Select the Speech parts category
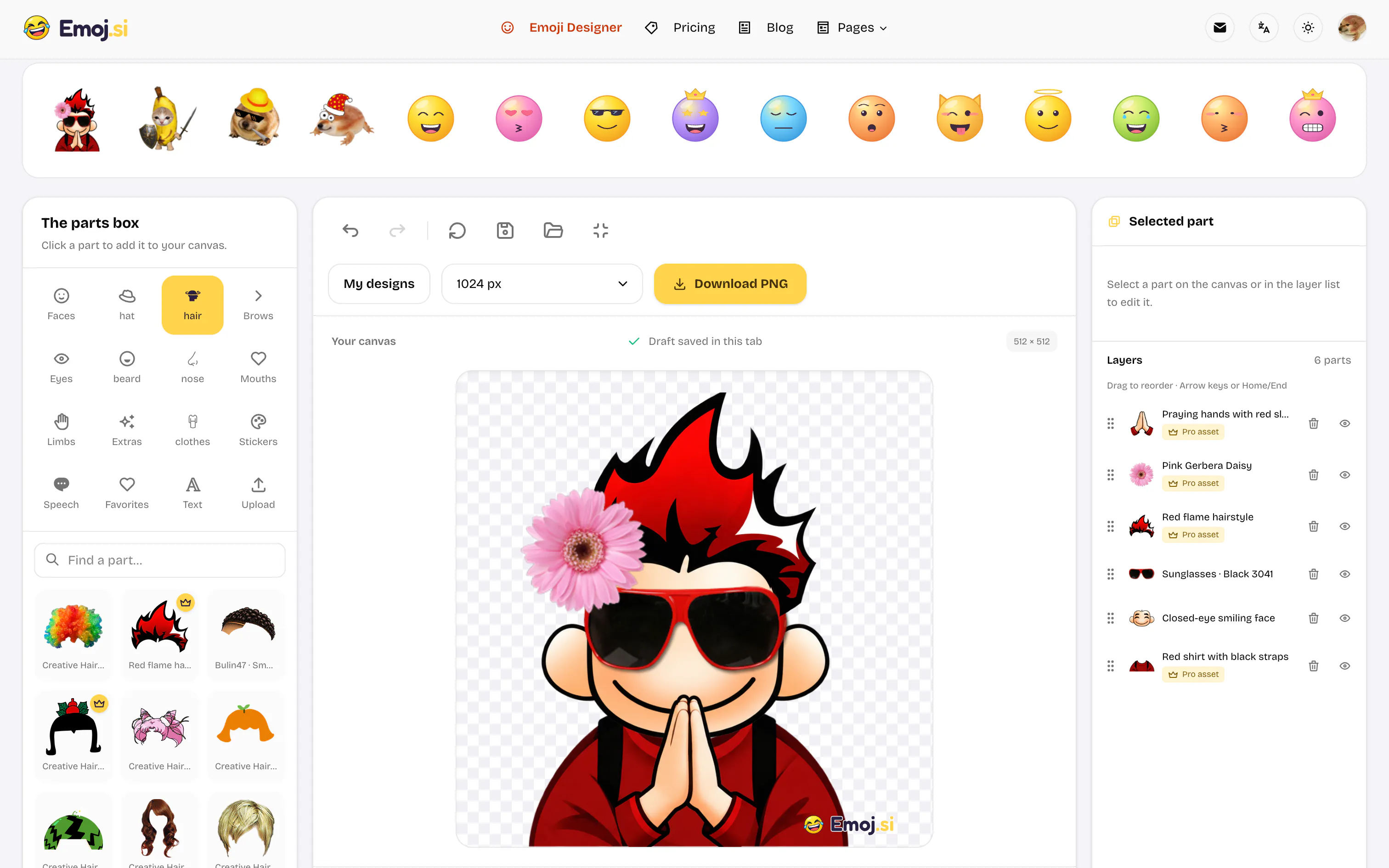 coord(62,494)
